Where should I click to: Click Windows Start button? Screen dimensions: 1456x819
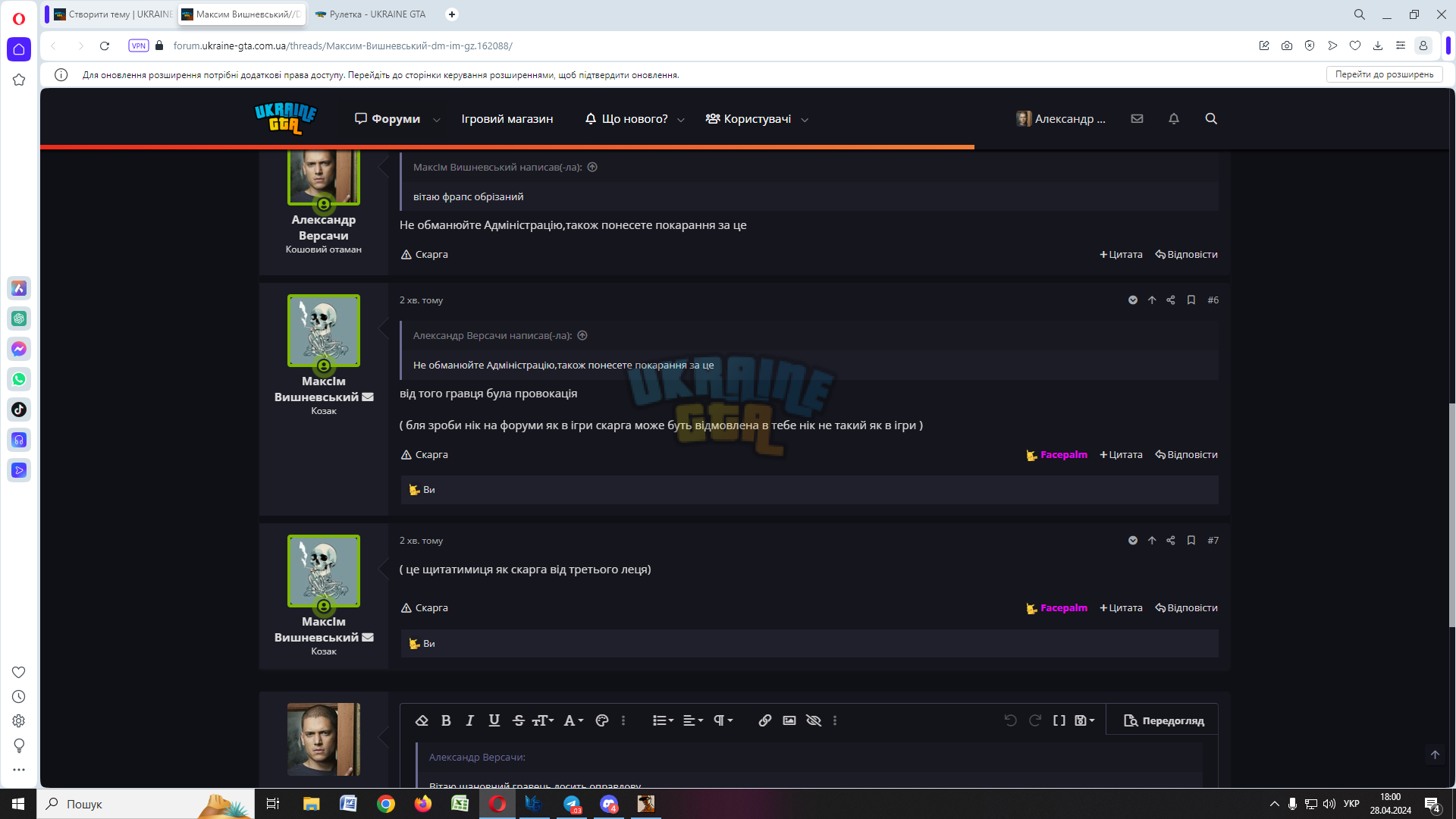tap(18, 804)
